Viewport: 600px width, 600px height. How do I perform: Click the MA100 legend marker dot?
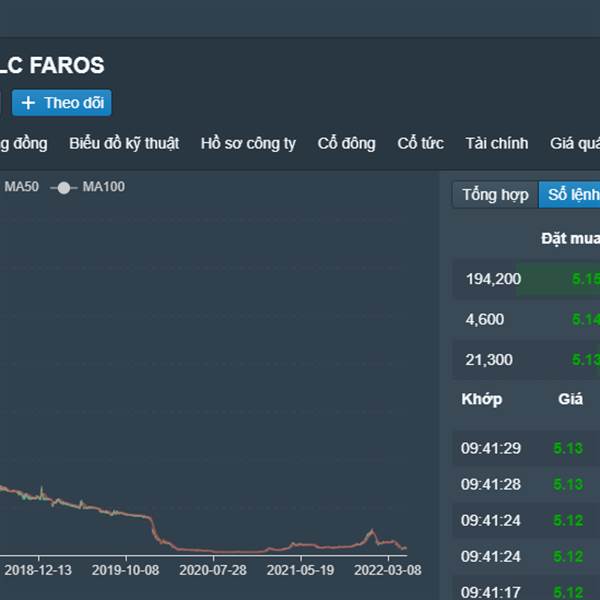64,188
